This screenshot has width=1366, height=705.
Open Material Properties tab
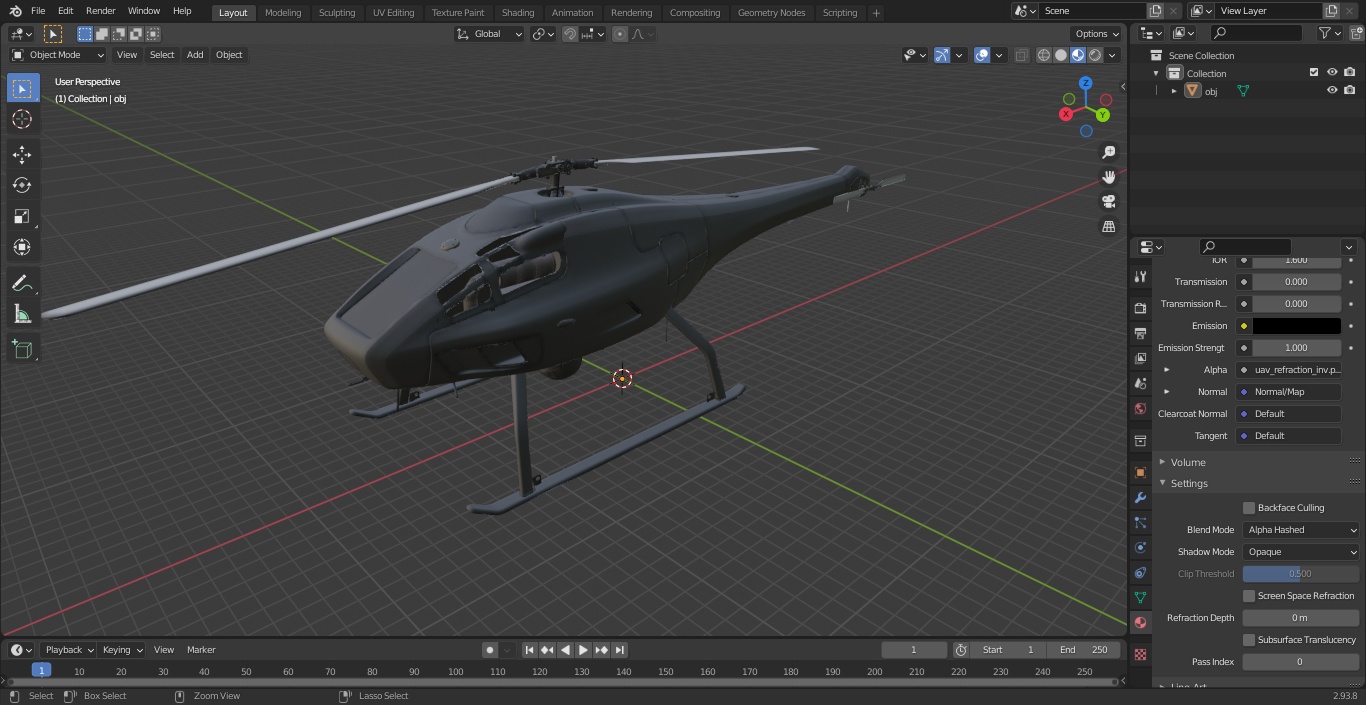click(1140, 622)
